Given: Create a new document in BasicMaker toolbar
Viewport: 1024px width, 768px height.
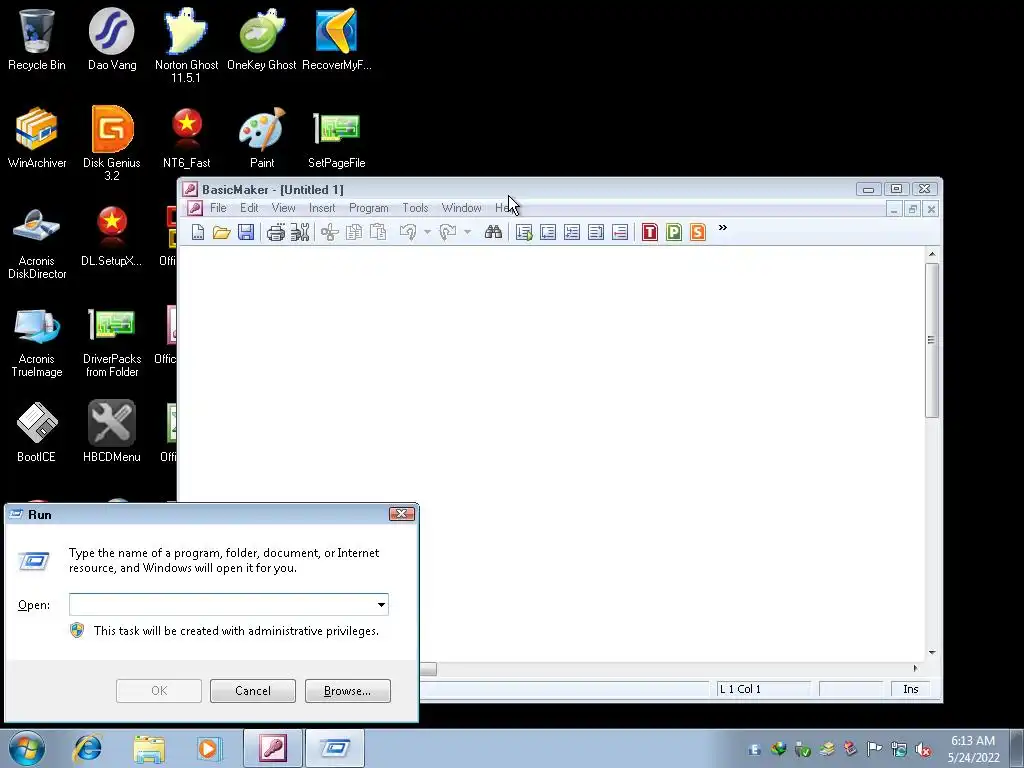Looking at the screenshot, I should 198,232.
